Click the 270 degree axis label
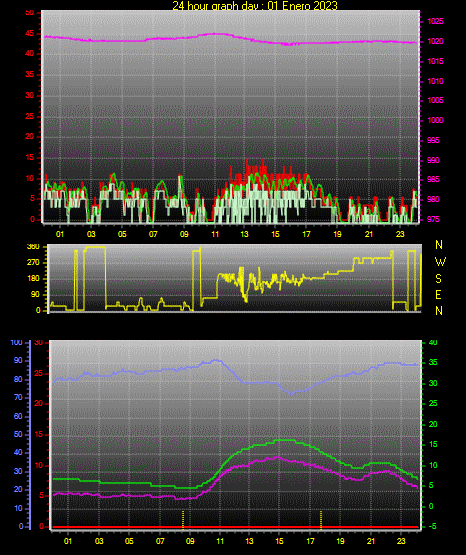Viewport: 466px width, 555px height. point(33,263)
